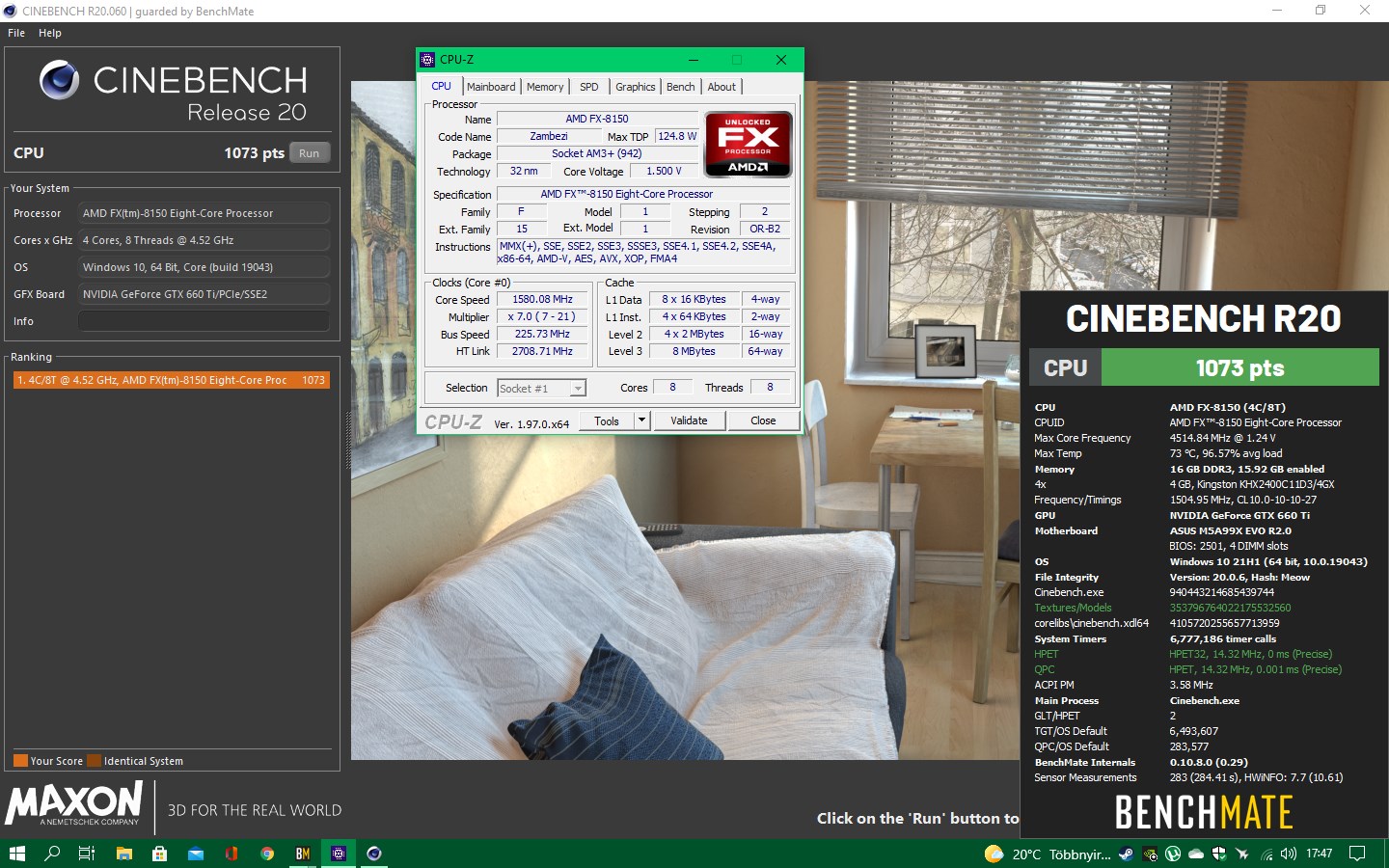The image size is (1389, 868).
Task: Open the Windows Start menu
Action: pyautogui.click(x=16, y=854)
